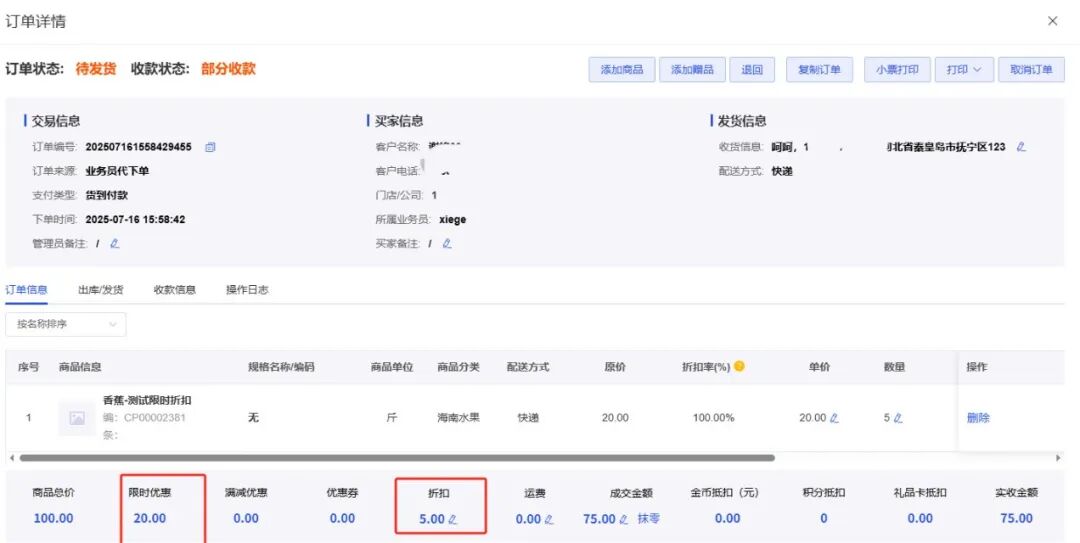Click the 所属业务员 value xiege
The height and width of the screenshot is (543, 1080).
pos(453,220)
